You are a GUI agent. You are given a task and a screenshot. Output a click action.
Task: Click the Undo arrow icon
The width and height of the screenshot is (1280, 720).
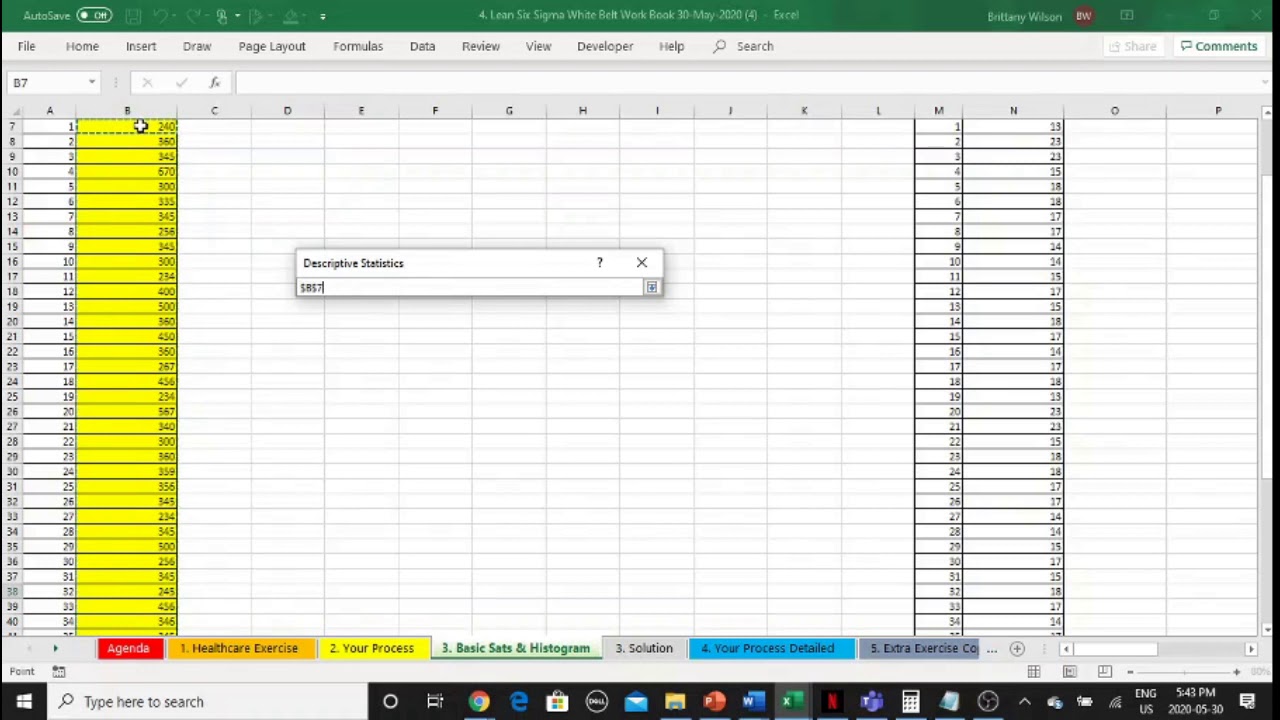pos(161,16)
